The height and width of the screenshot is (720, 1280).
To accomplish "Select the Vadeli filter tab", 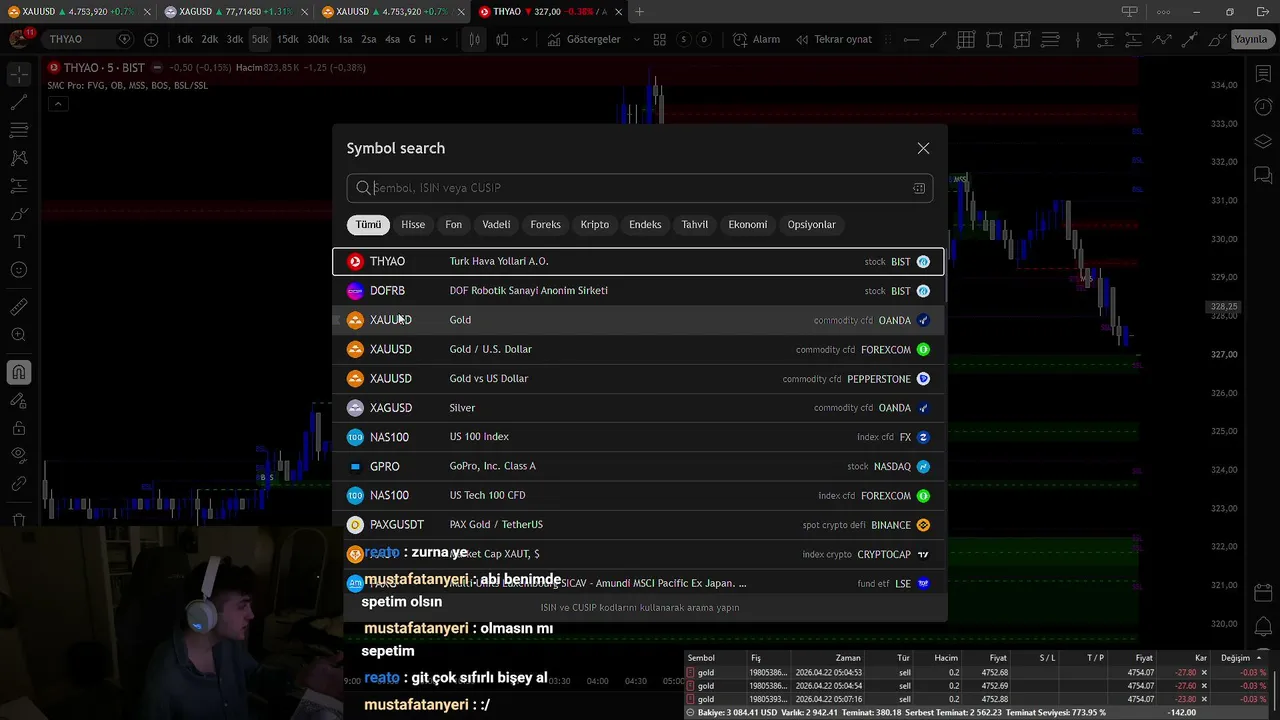I will point(496,225).
